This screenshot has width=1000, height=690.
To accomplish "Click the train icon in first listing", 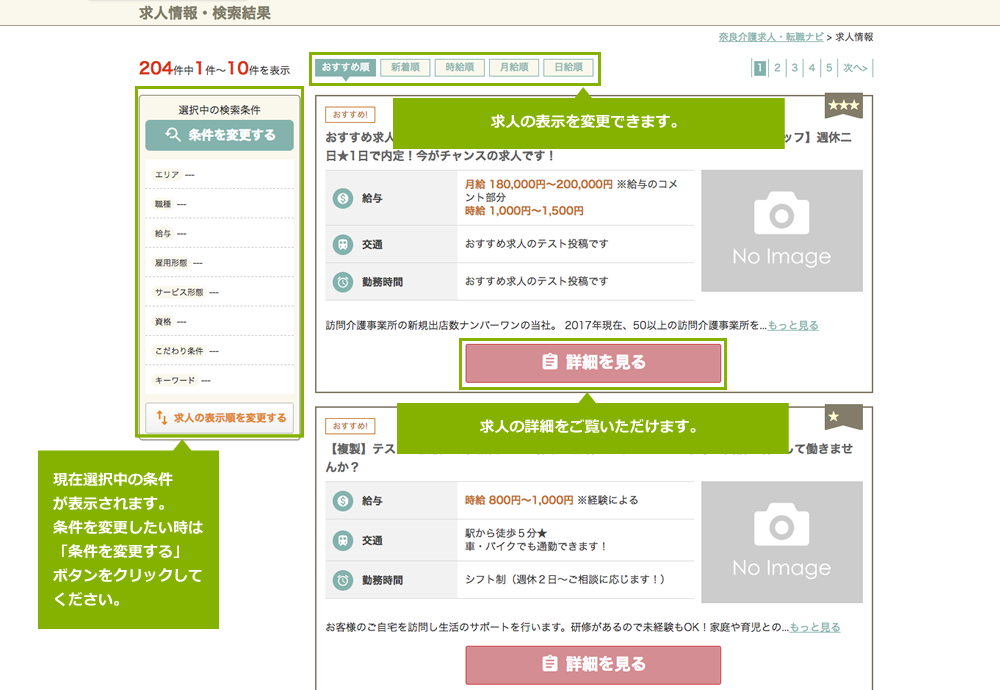I will click(x=343, y=244).
